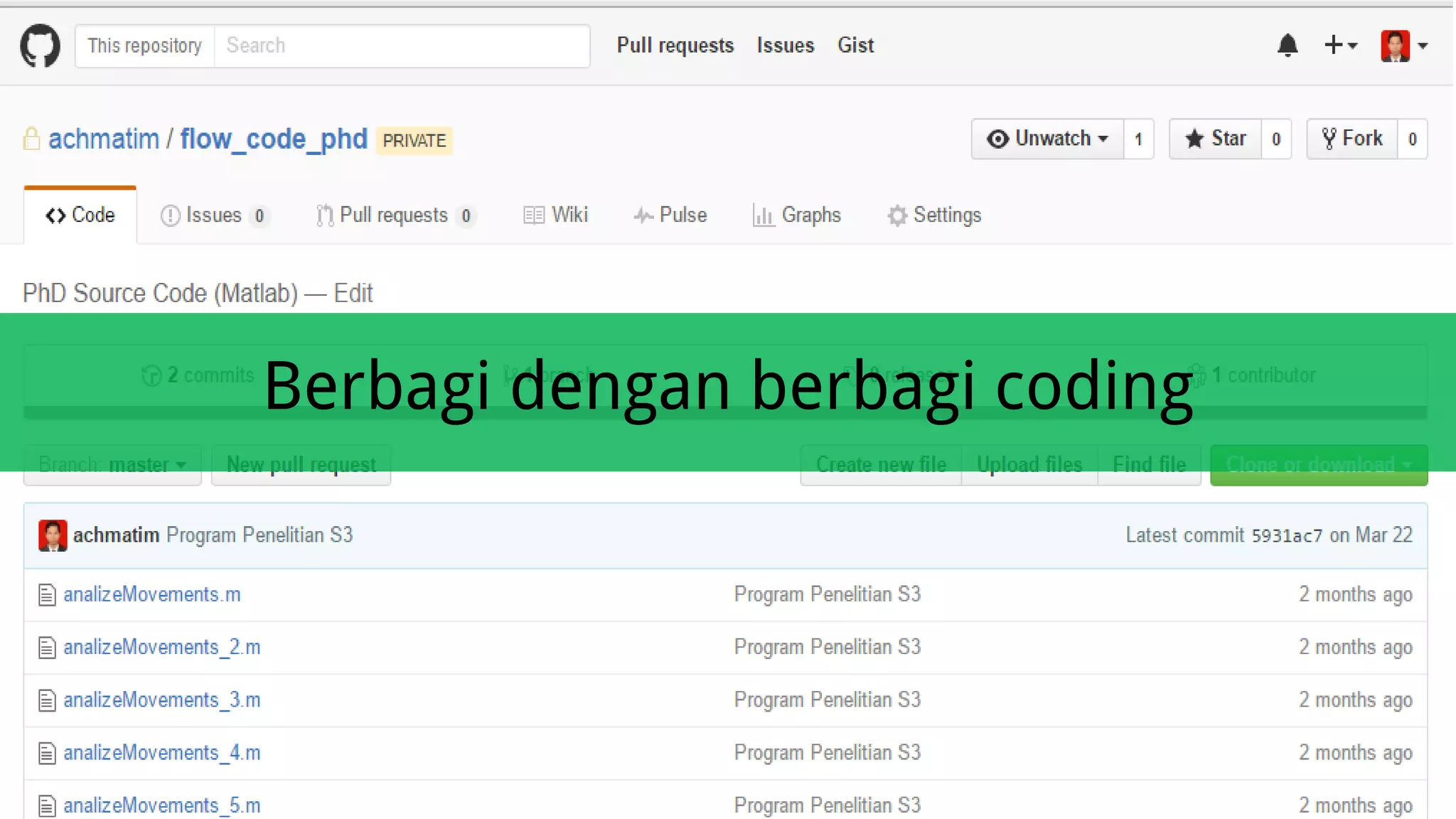Go to Pull requests in header

(675, 45)
